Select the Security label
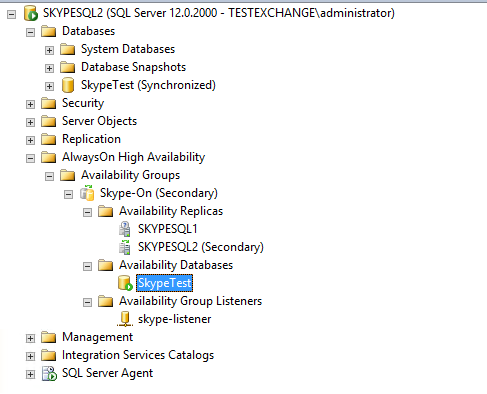The height and width of the screenshot is (394, 487). (x=83, y=103)
